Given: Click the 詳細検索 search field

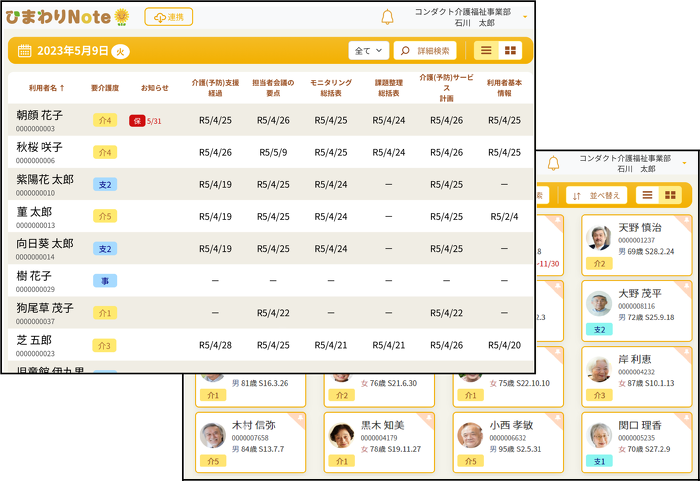Looking at the screenshot, I should pyautogui.click(x=428, y=51).
